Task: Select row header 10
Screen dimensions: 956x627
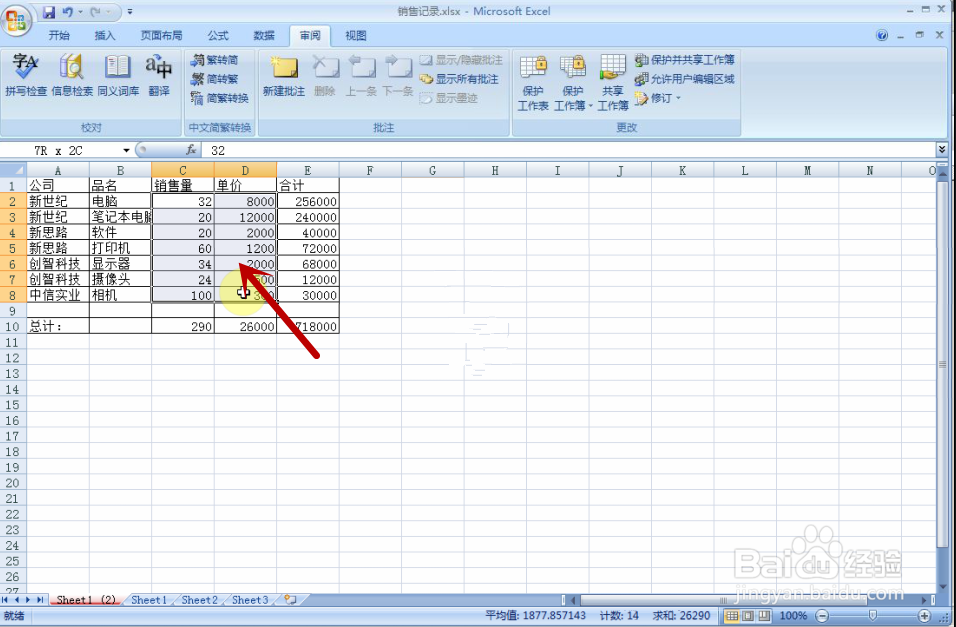Action: point(13,326)
